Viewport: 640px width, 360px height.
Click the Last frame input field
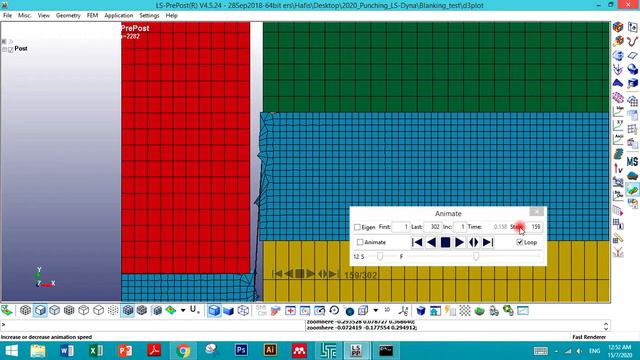(x=433, y=227)
